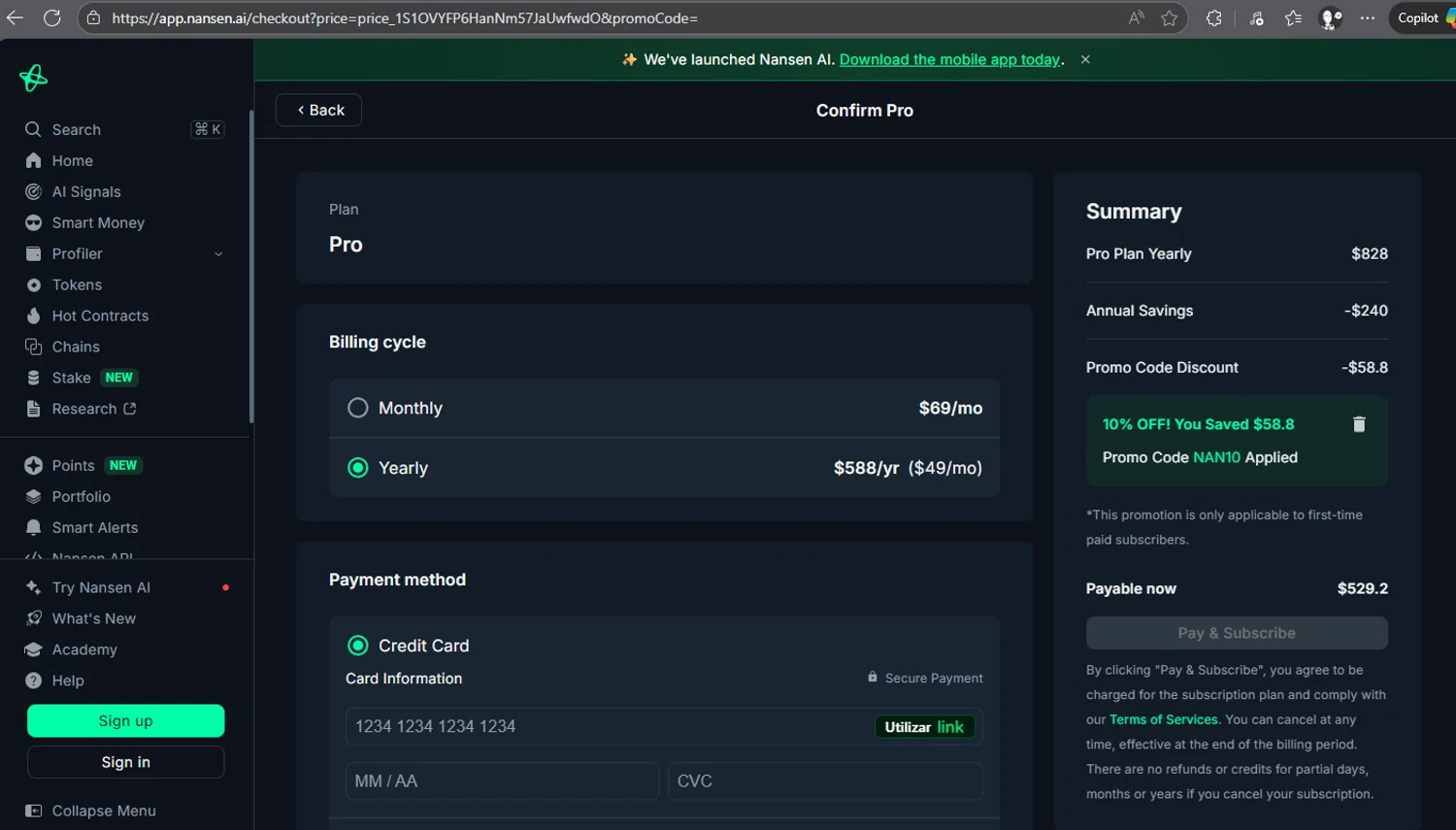Click the Nansen logo icon

click(33, 78)
